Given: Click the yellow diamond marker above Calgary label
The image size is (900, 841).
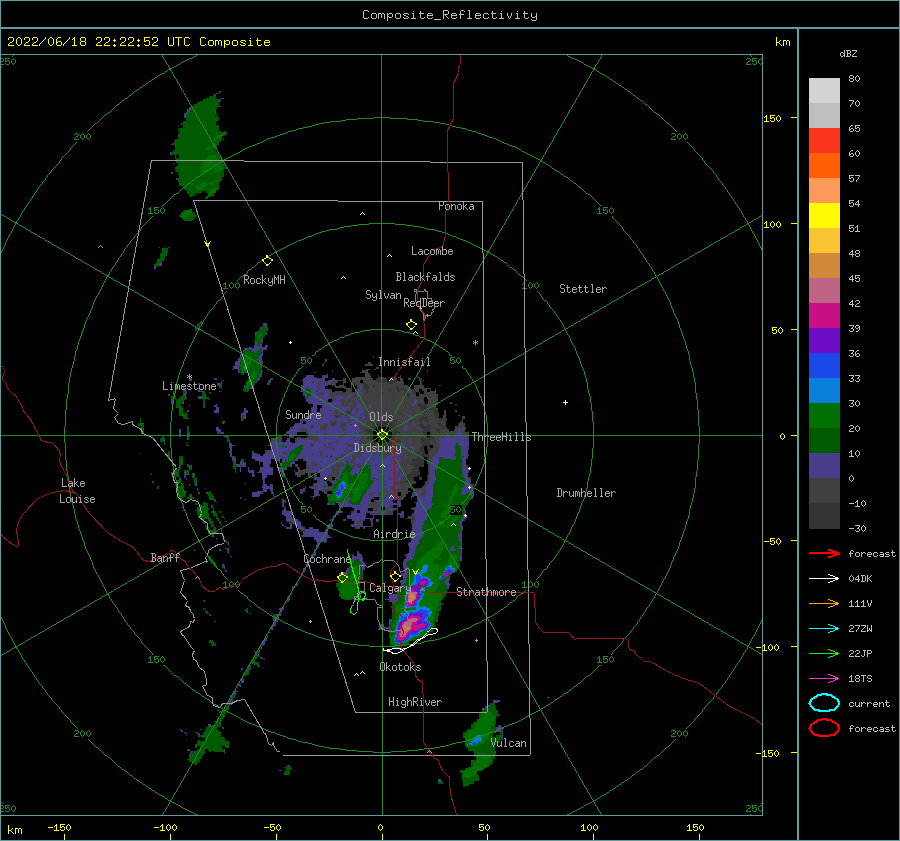Looking at the screenshot, I should point(395,576).
